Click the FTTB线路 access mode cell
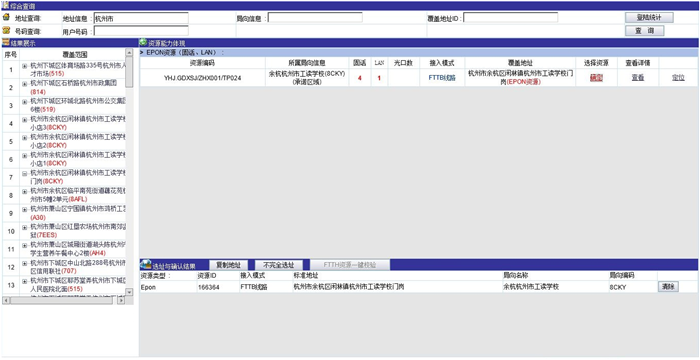700x360 pixels. (x=442, y=77)
